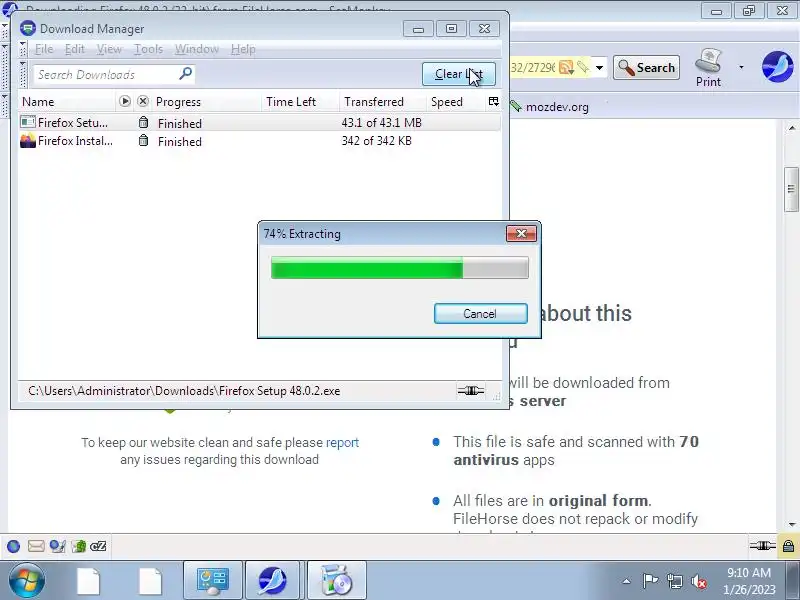Click the page vertical scrollbar thumb
Screen dimensions: 800x600
[x=791, y=189]
